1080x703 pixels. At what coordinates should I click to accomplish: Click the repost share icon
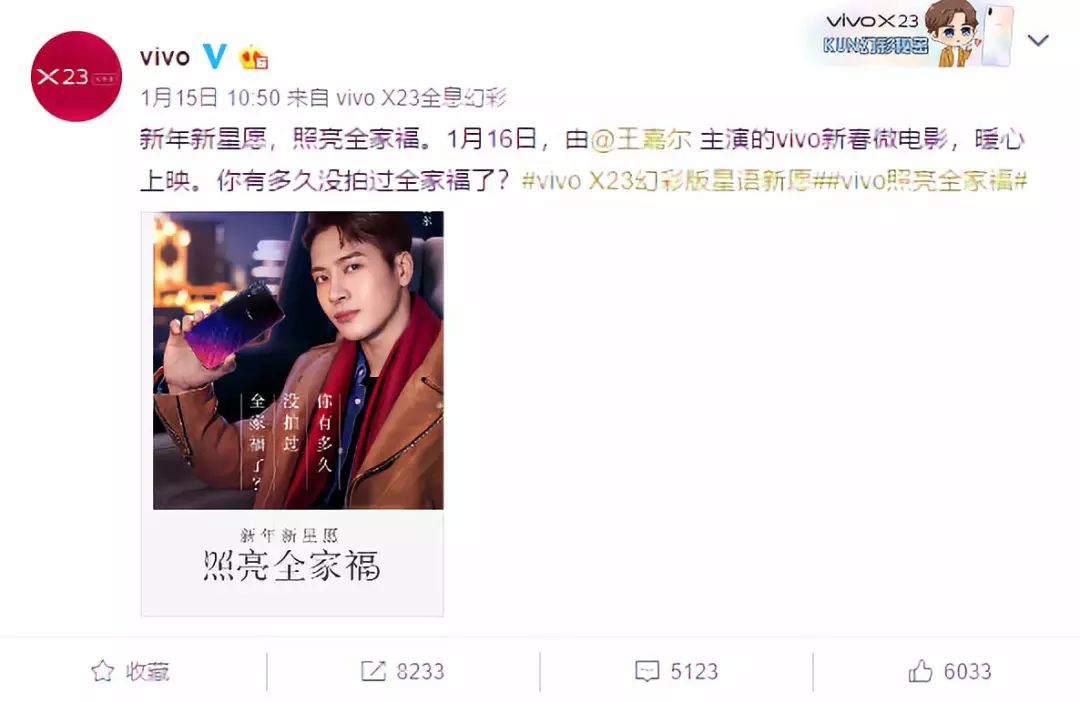click(373, 671)
